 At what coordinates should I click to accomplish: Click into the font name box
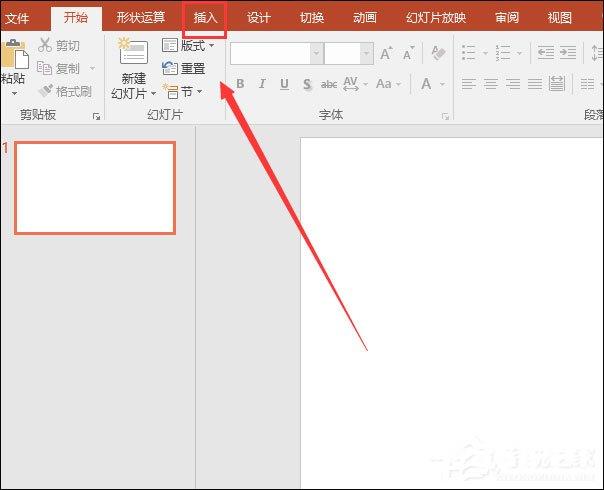click(270, 53)
